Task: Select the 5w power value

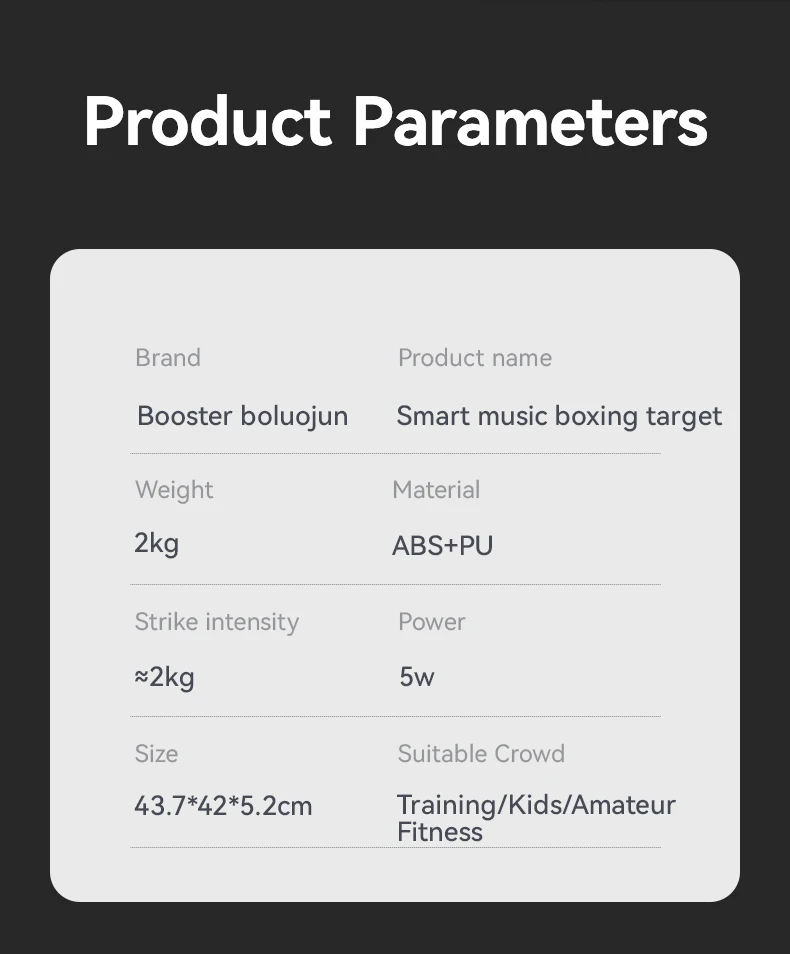Action: pyautogui.click(x=417, y=677)
